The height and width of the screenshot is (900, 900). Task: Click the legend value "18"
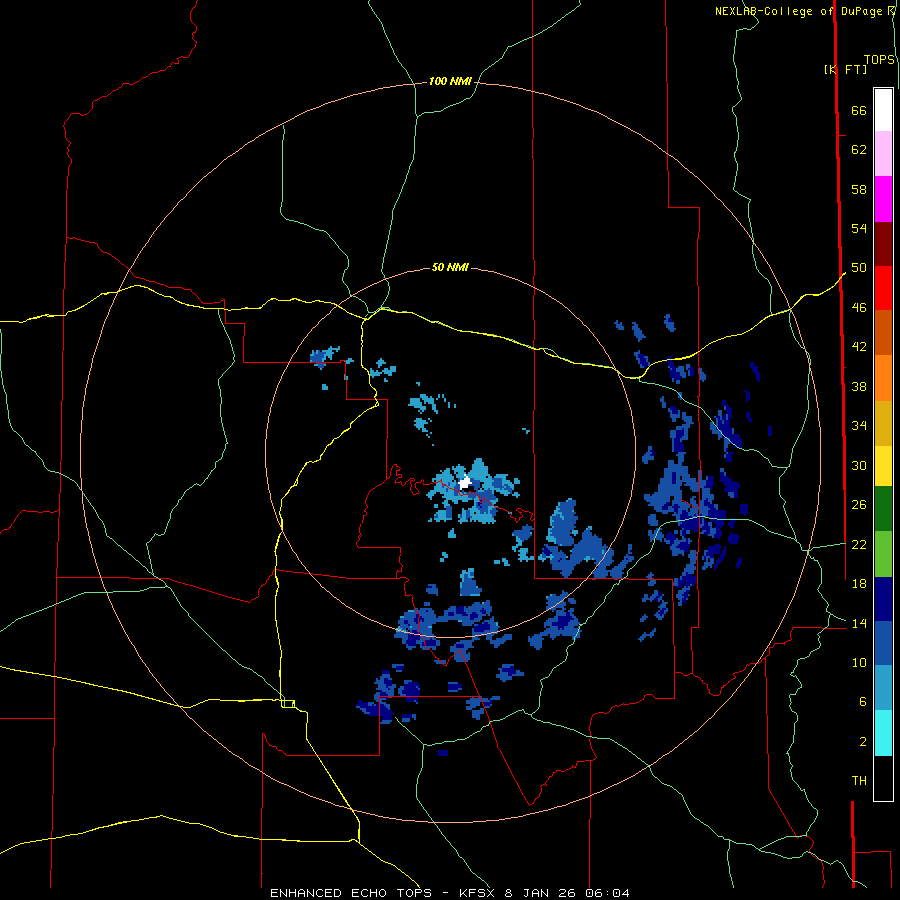859,584
